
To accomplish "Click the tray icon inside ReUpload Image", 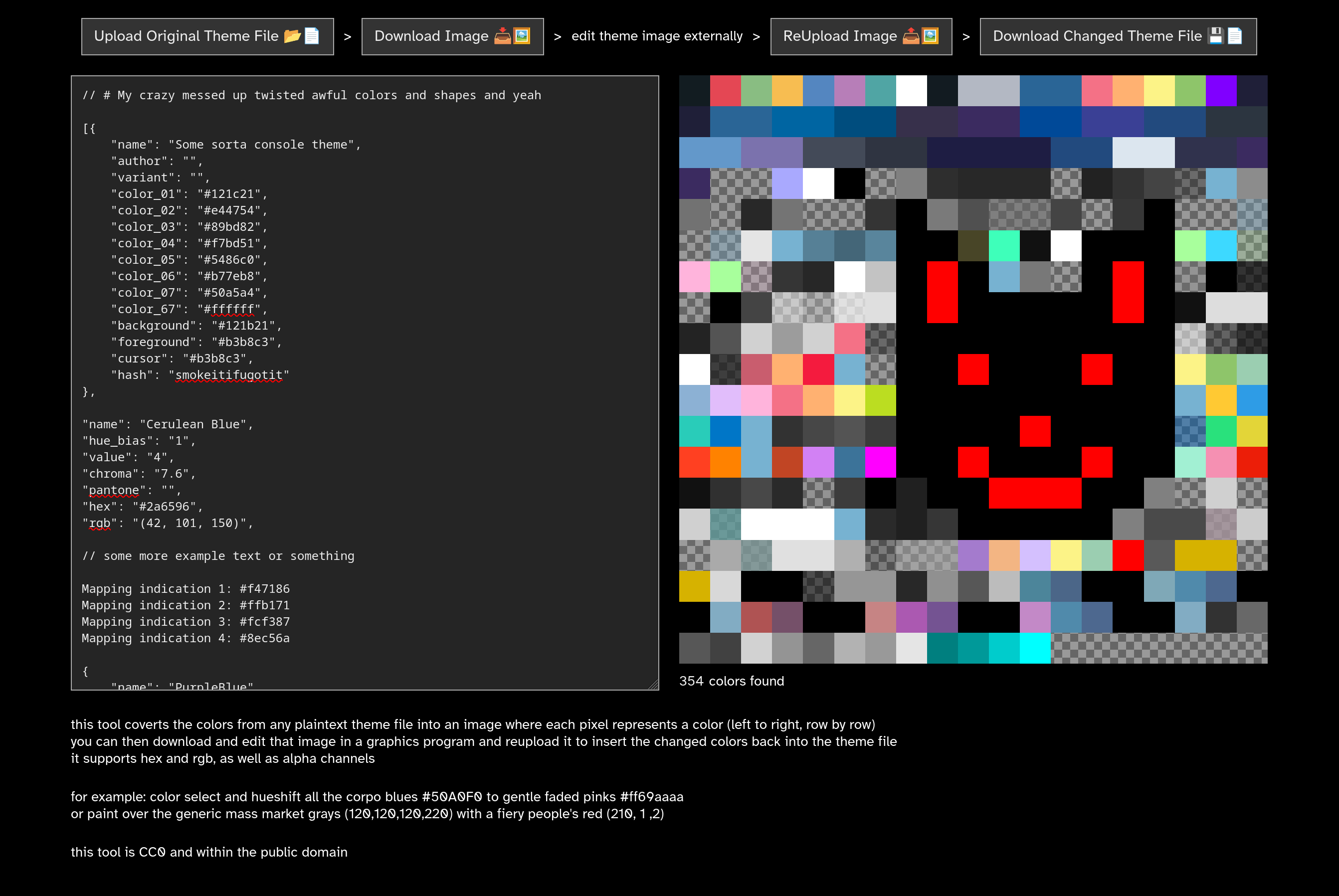I will (912, 36).
